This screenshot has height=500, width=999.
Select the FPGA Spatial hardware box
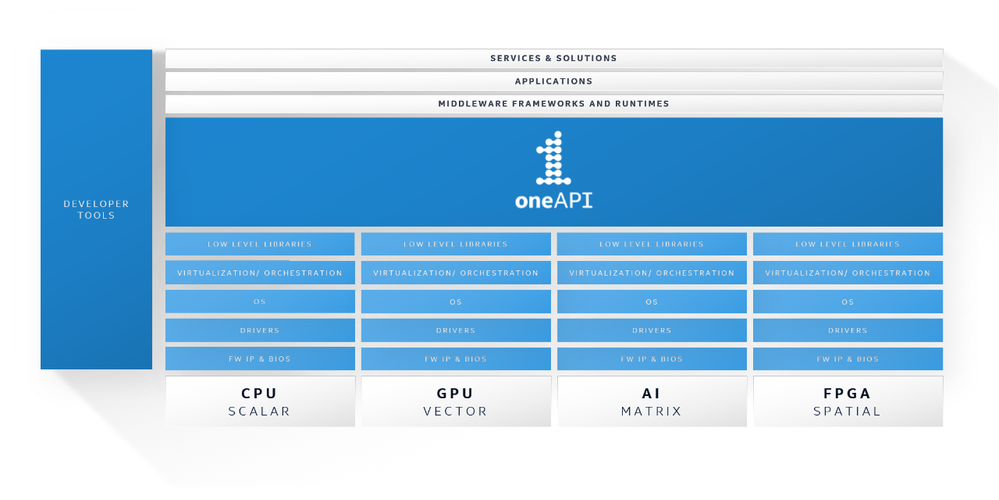tap(848, 401)
